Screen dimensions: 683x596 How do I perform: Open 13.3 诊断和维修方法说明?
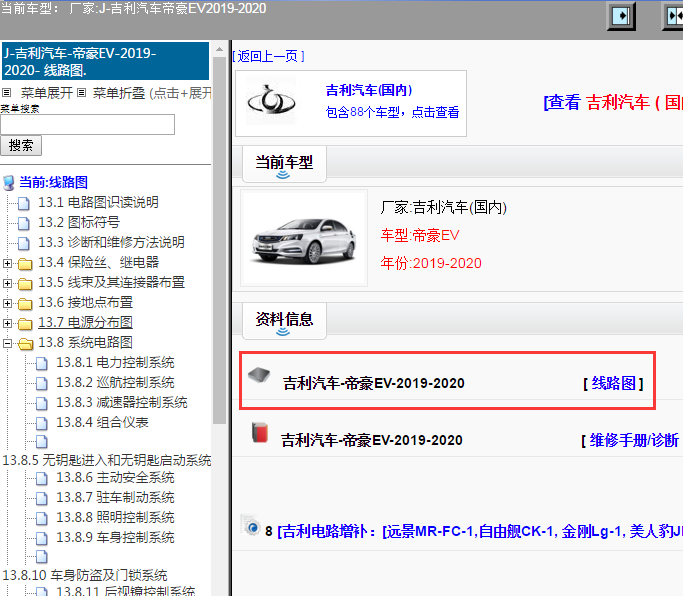tap(111, 242)
